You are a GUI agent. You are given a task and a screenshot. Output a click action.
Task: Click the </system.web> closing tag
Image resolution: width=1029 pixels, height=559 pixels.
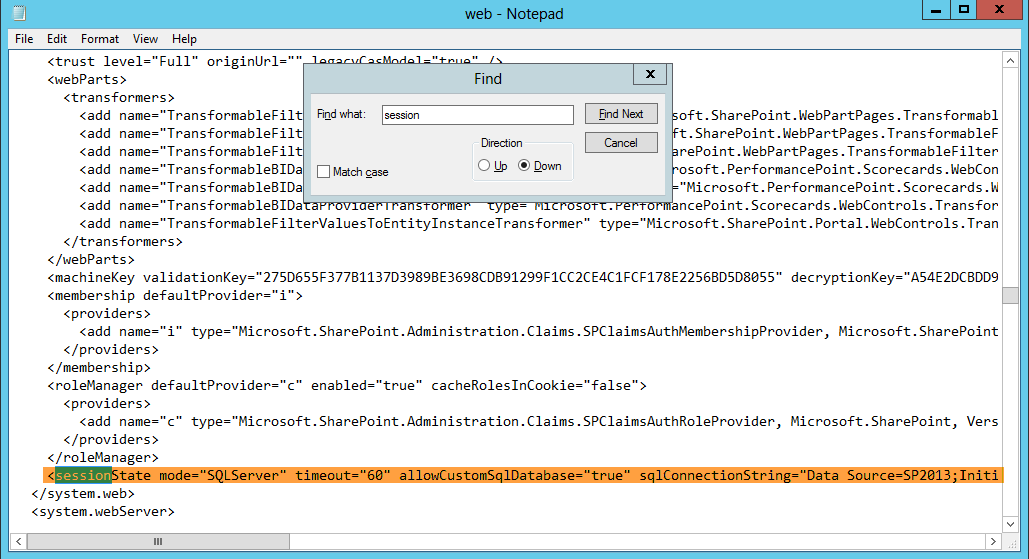(x=83, y=493)
